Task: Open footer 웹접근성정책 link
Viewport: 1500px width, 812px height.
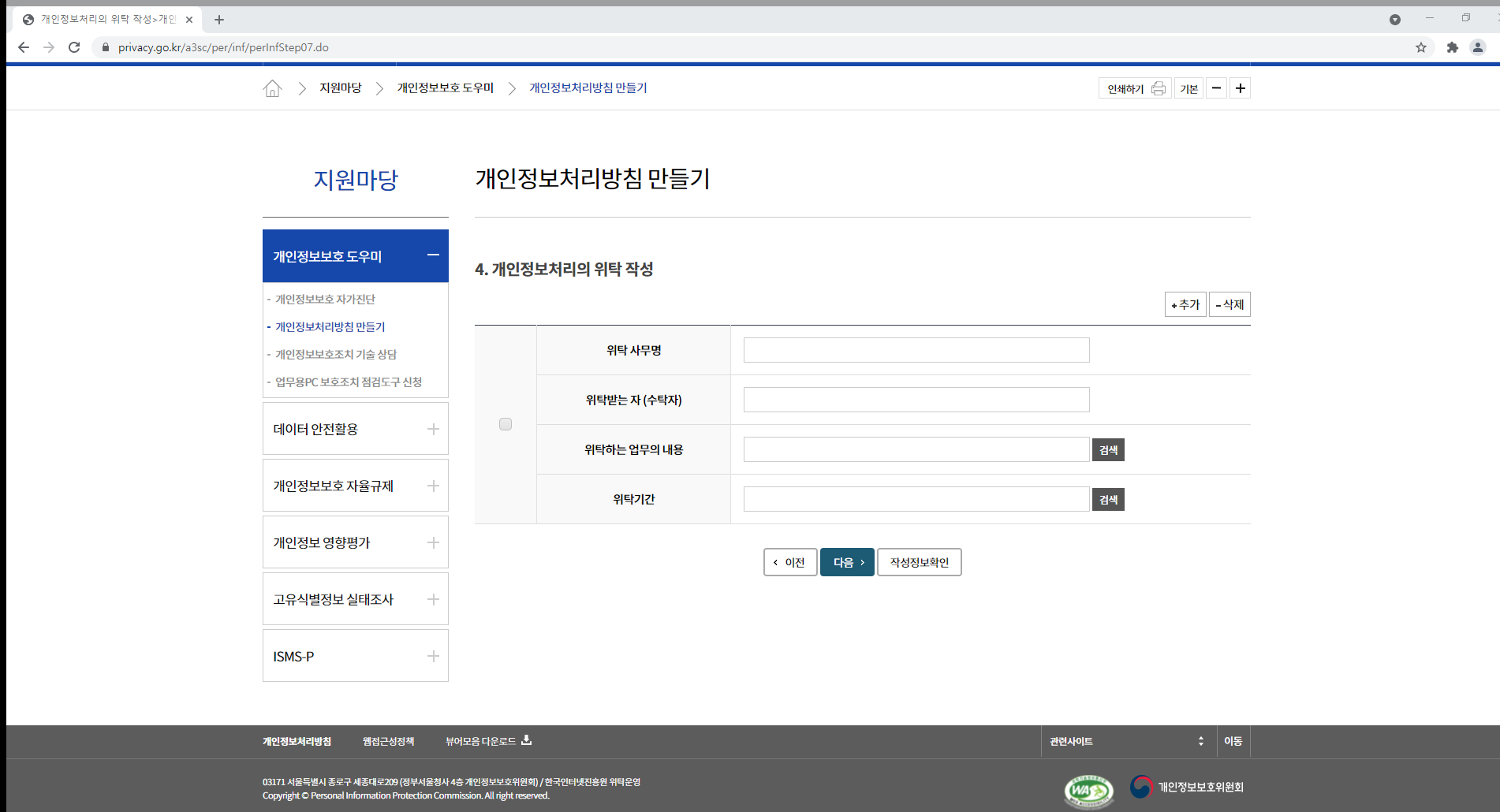Action: tap(388, 741)
